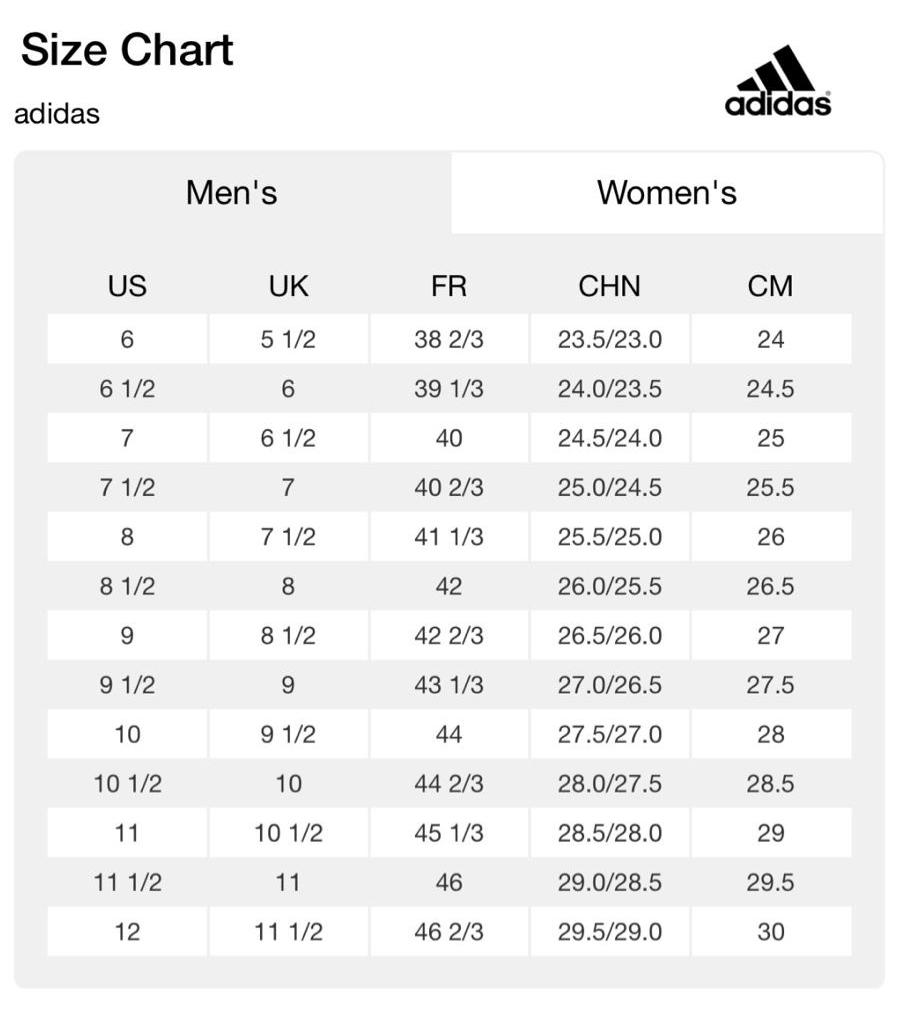Screen dimensions: 900x1012
Task: Click the FR 38 2/3 cell
Action: pyautogui.click(x=449, y=339)
